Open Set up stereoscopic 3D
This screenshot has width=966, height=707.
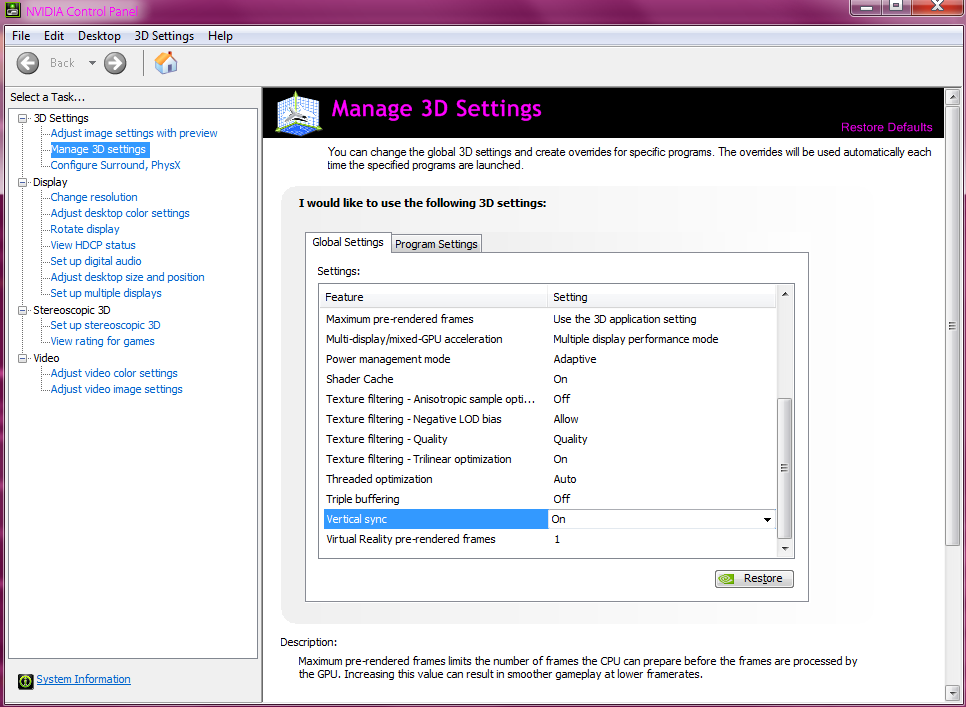click(x=105, y=325)
